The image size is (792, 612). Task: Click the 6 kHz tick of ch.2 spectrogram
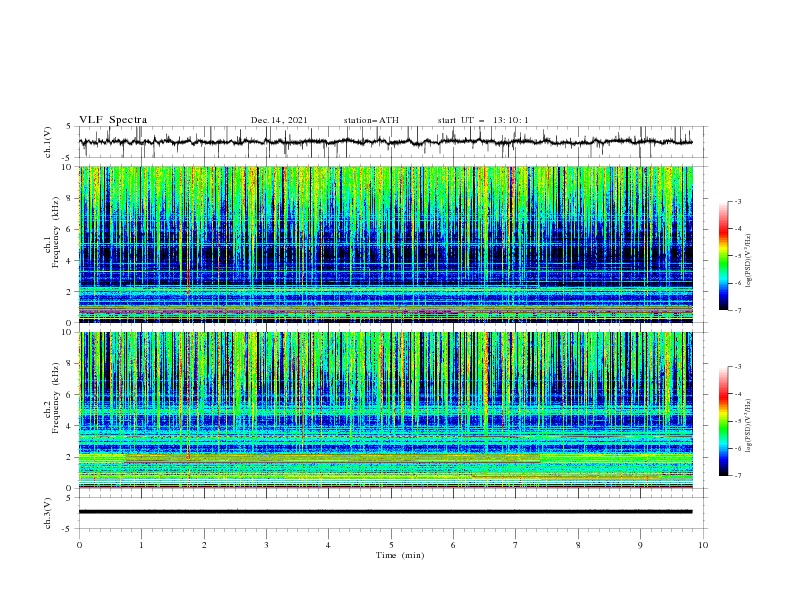pos(71,395)
